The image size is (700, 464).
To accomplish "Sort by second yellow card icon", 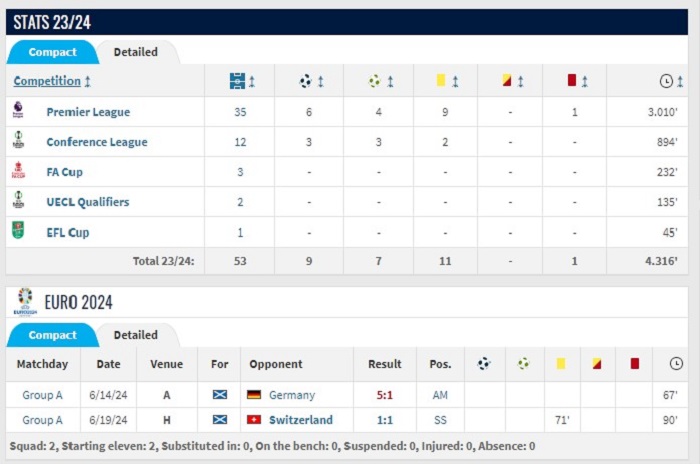I will click(506, 80).
